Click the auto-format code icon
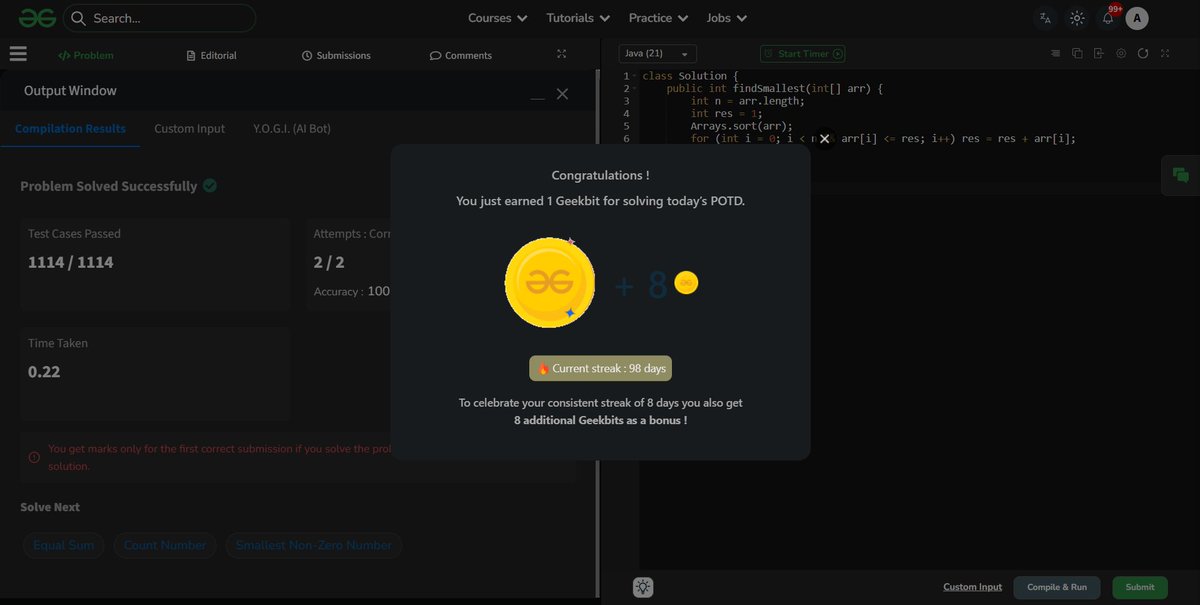 tap(1056, 54)
